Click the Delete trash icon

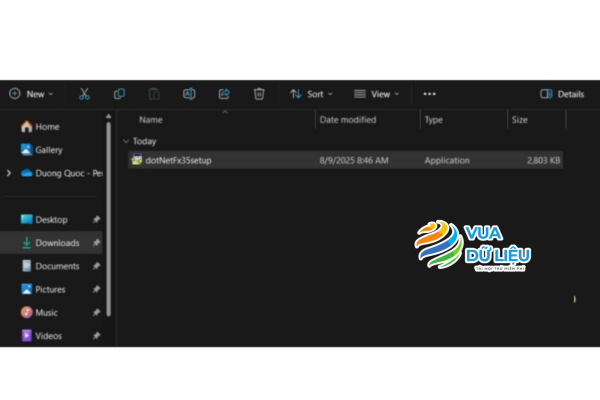click(x=259, y=94)
